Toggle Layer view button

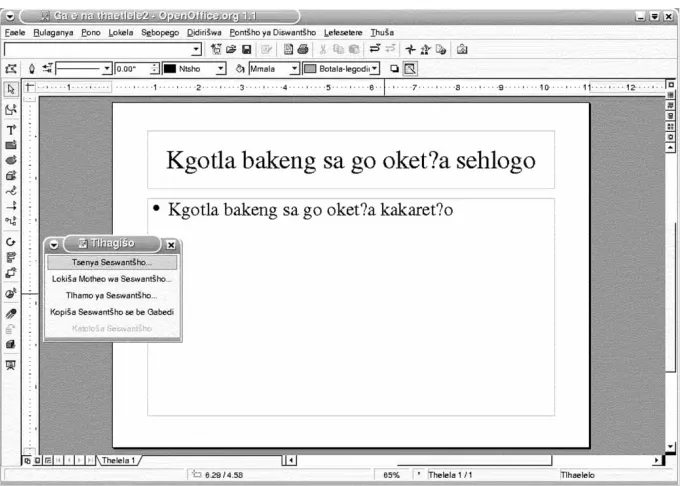point(48,460)
